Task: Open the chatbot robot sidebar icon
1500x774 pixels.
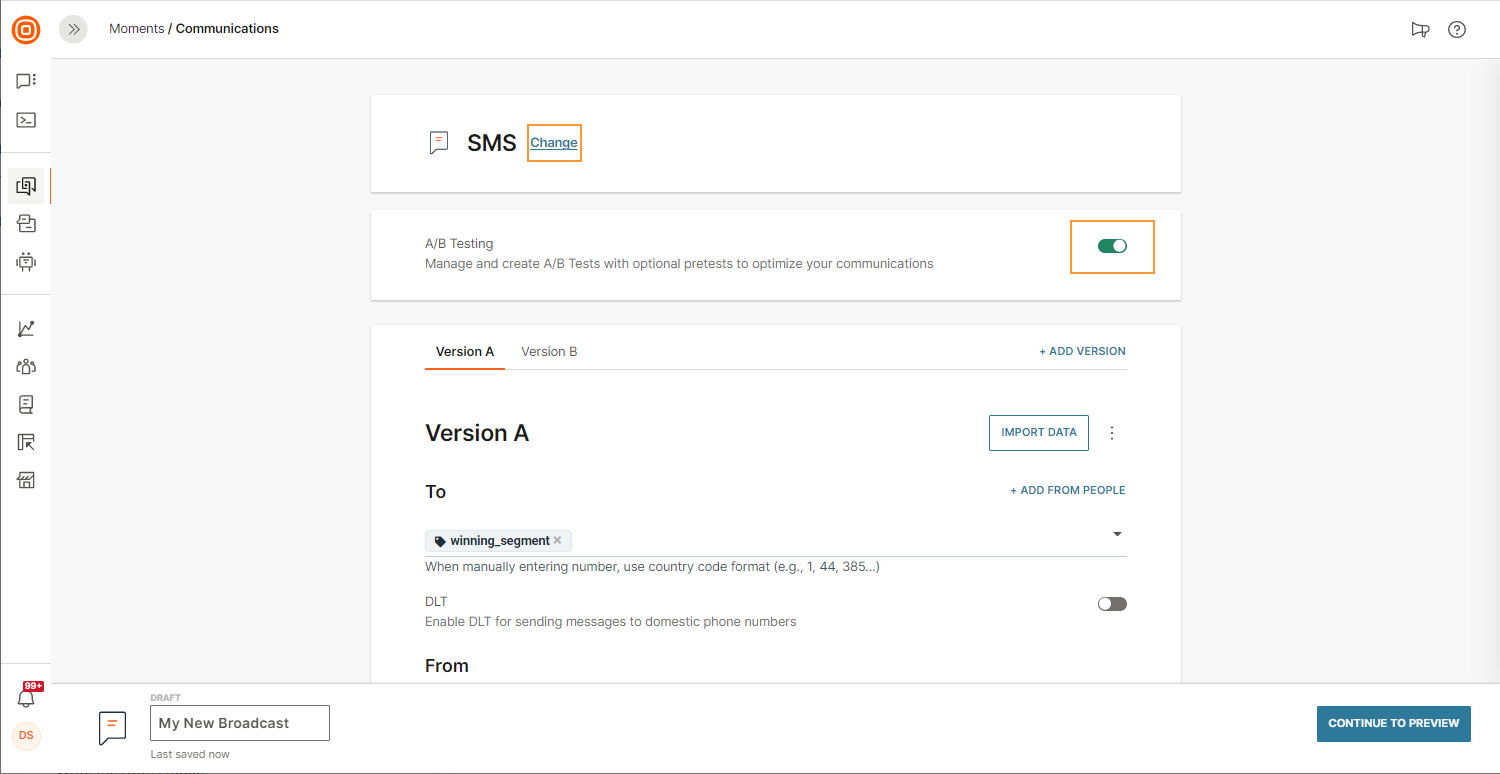Action: pyautogui.click(x=26, y=262)
